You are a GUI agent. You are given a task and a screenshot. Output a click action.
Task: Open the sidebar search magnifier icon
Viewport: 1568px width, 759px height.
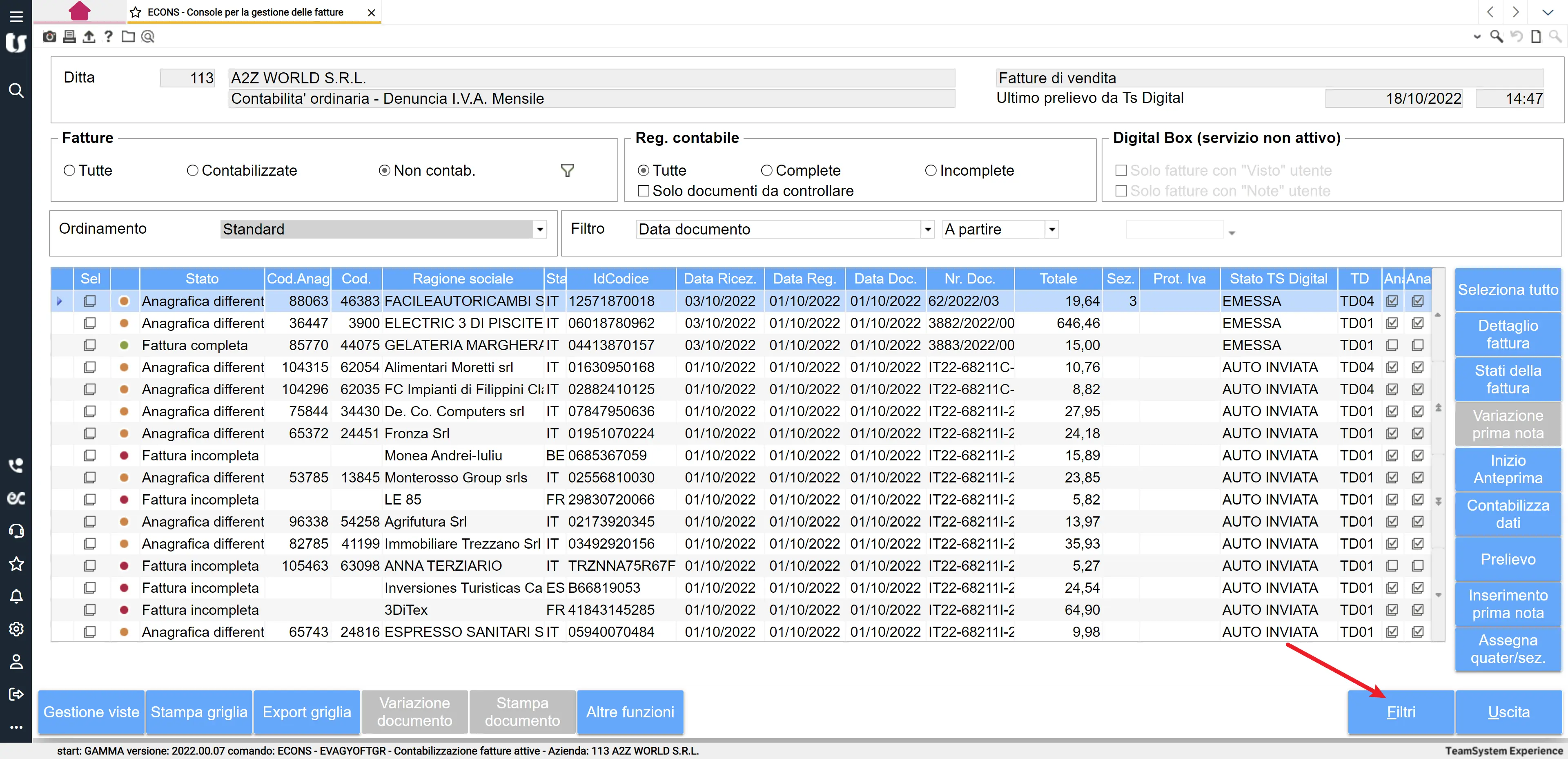(16, 91)
